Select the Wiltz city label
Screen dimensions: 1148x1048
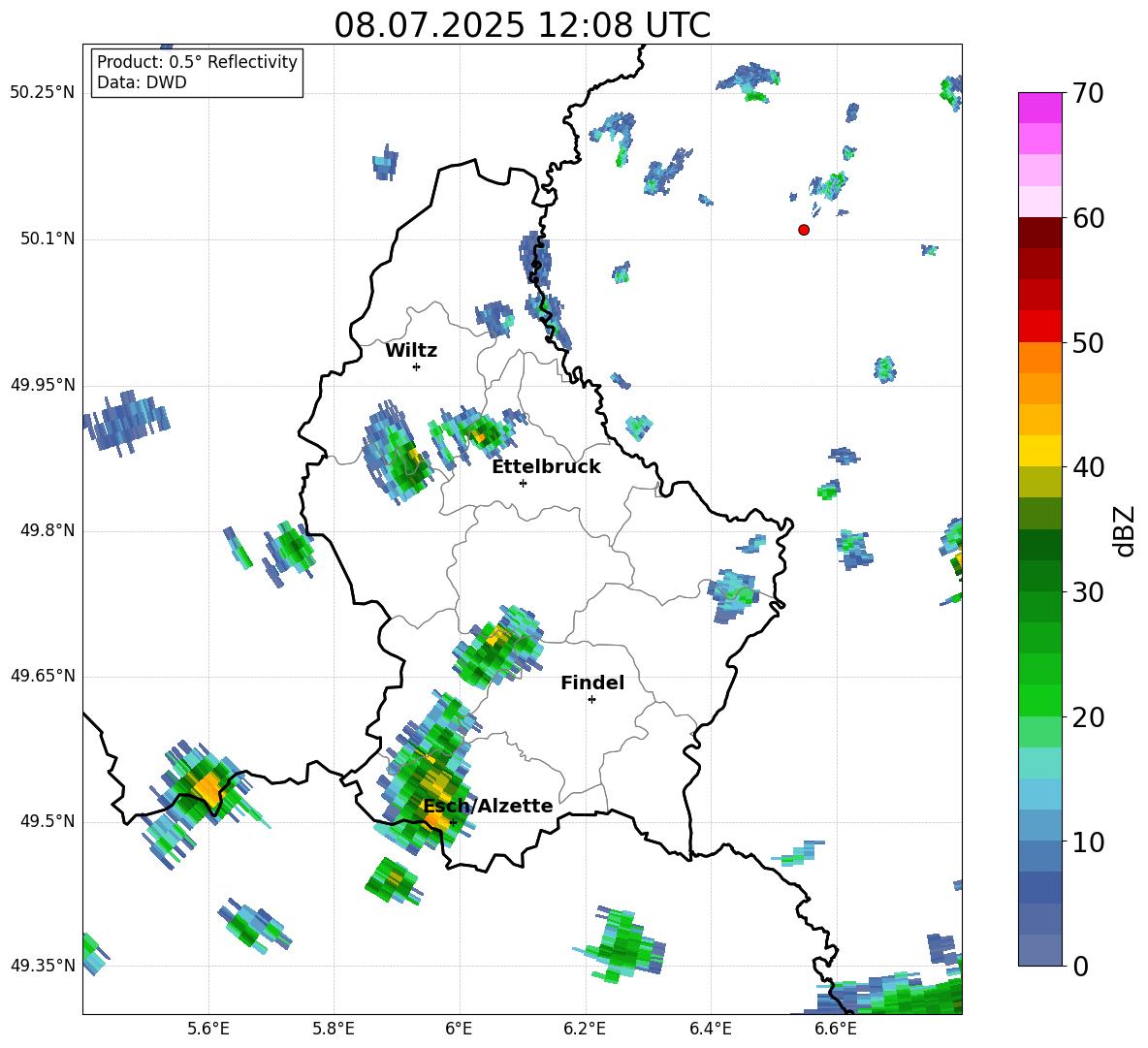(x=411, y=351)
